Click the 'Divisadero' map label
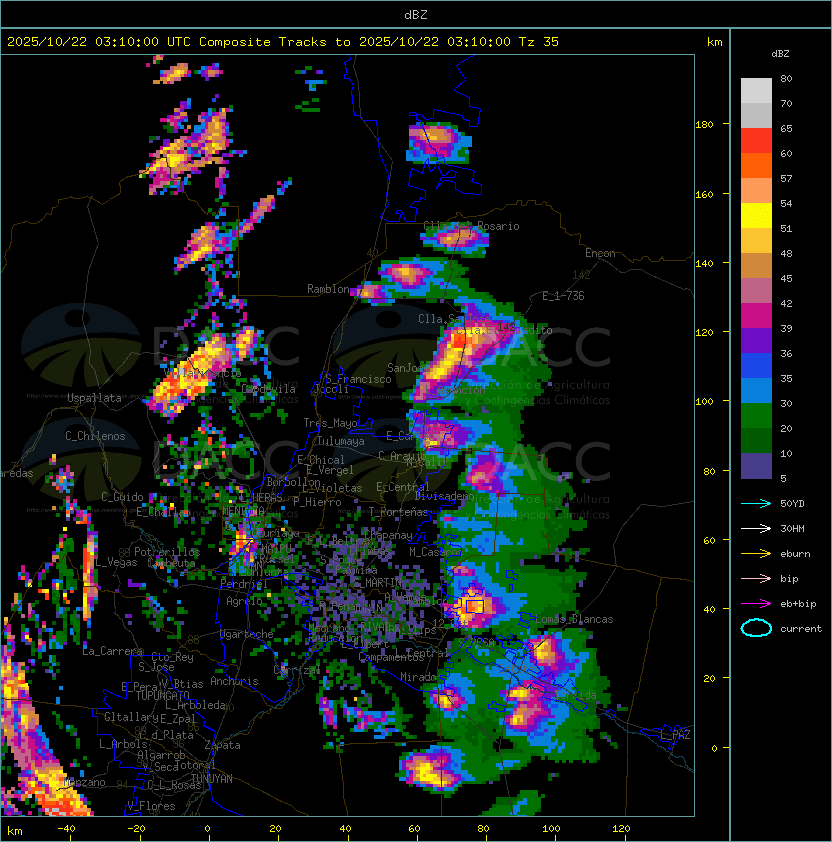832x842 pixels. 445,496
